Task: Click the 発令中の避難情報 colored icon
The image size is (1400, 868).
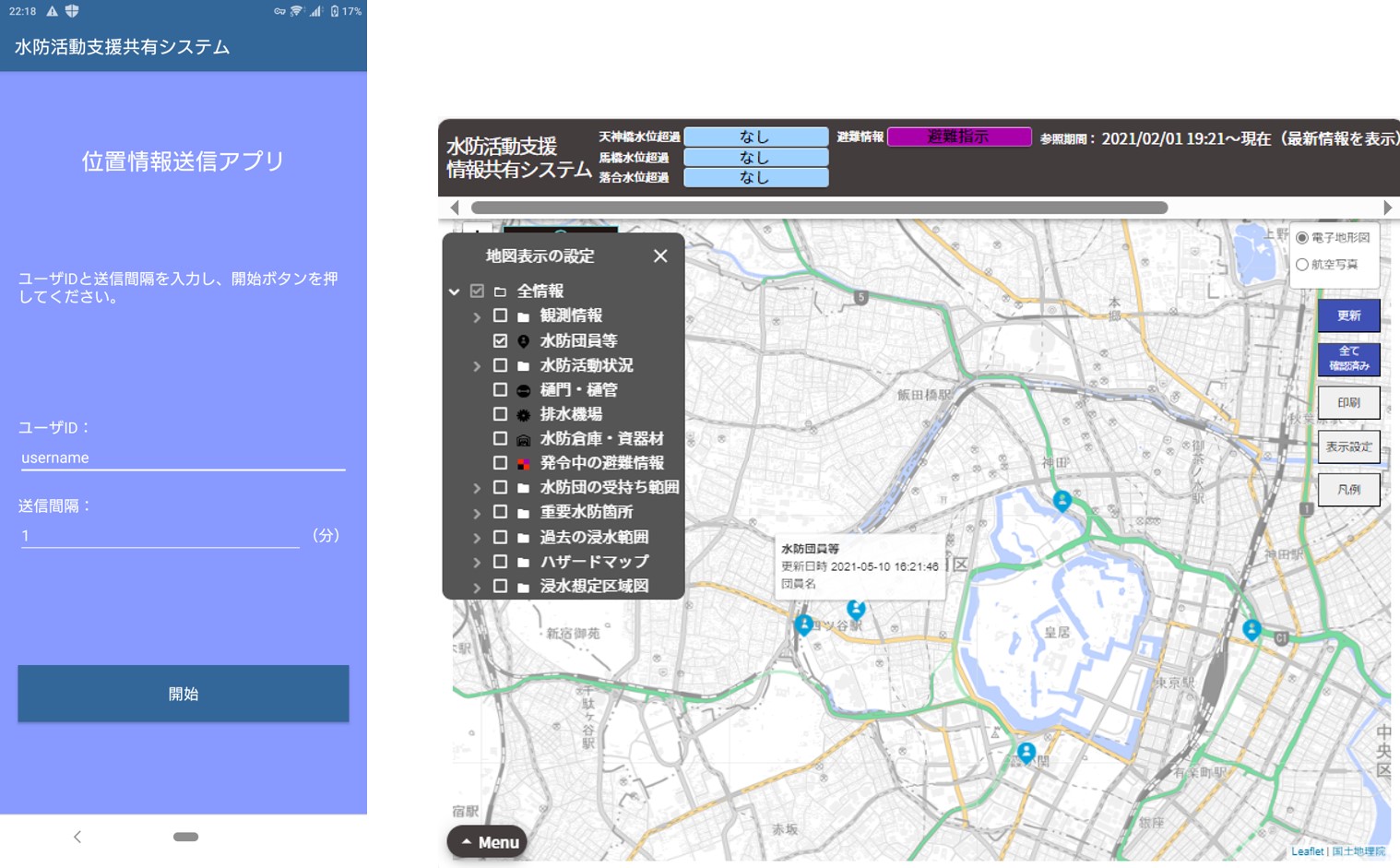Action: coord(523,464)
